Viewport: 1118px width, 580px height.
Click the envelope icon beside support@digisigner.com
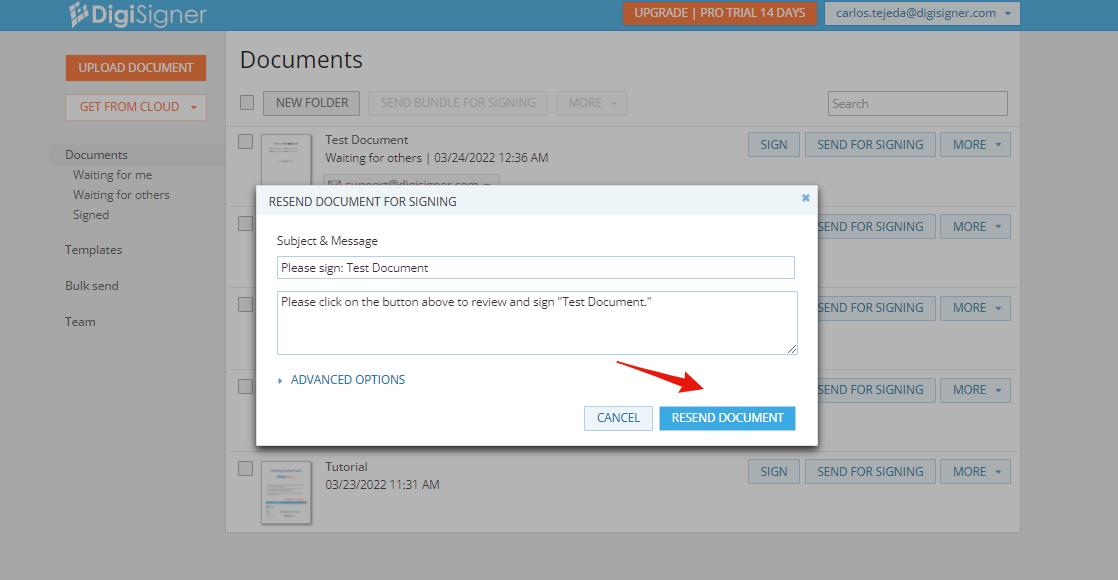coord(335,182)
